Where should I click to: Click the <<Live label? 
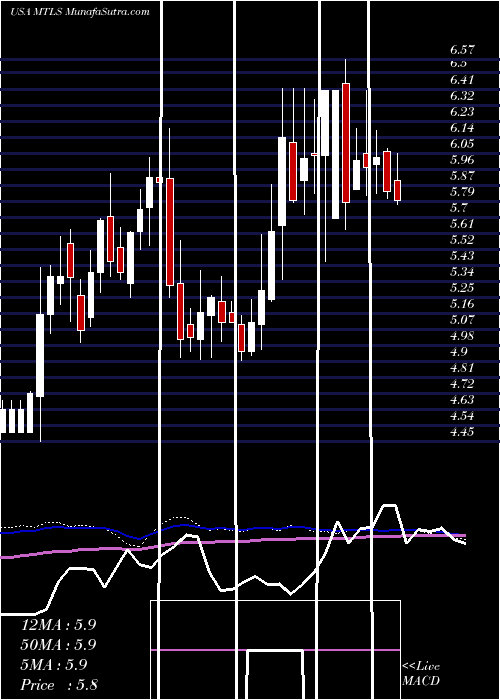421,667
